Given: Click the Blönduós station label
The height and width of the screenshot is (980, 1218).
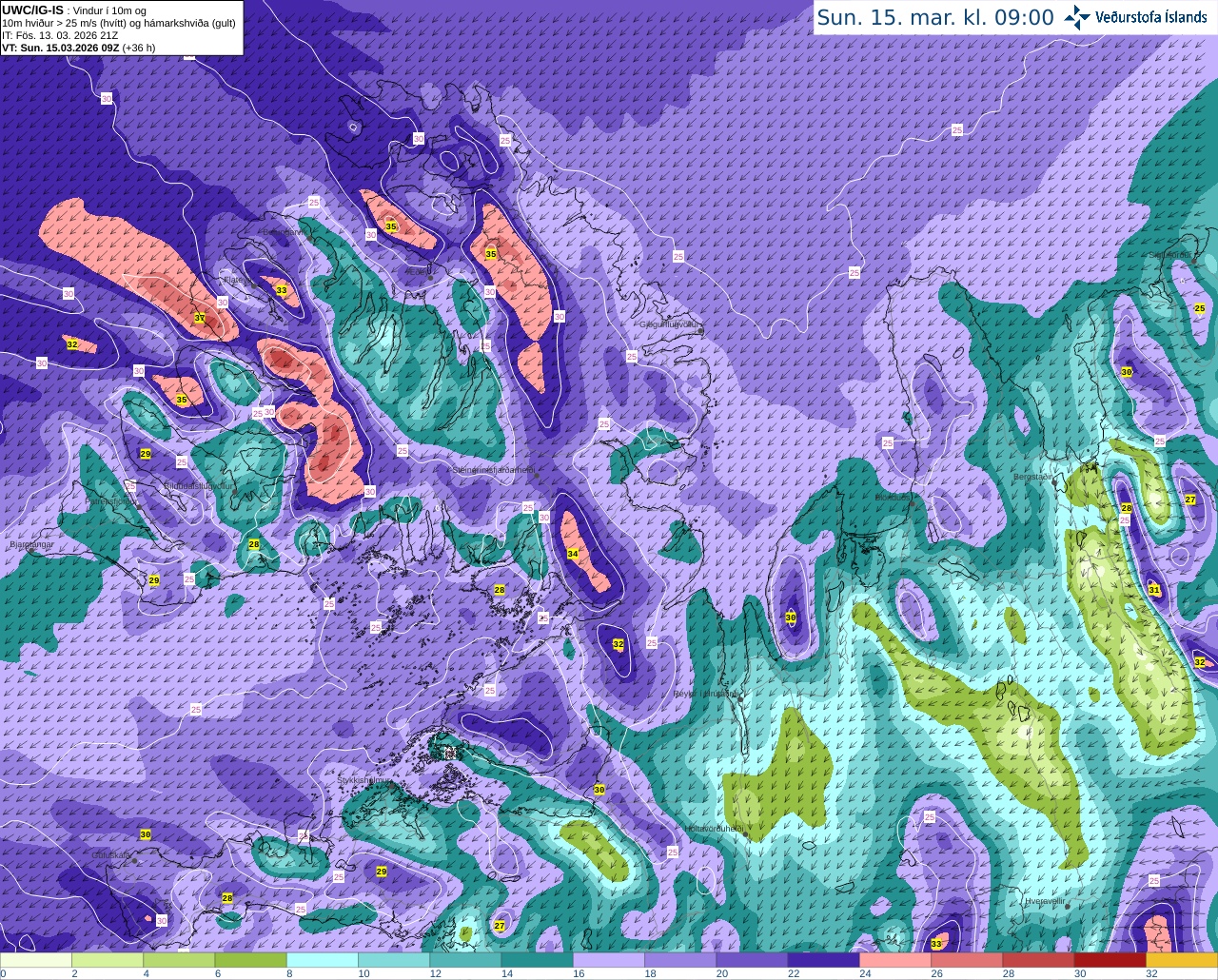Looking at the screenshot, I should pos(894,497).
